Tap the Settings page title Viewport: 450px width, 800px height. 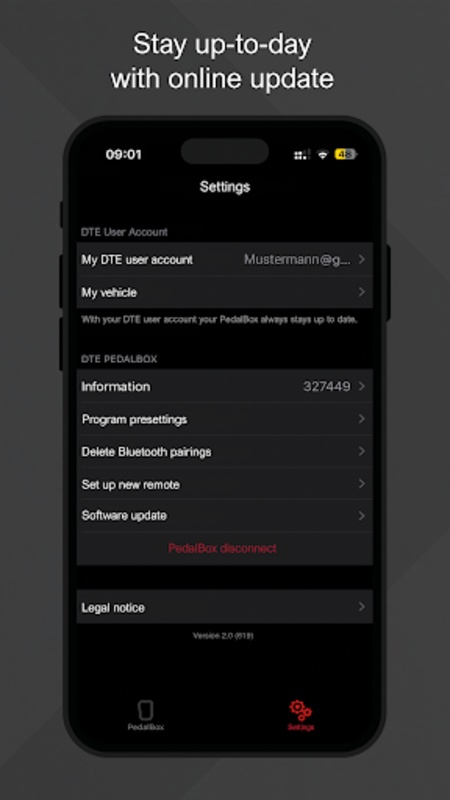224,187
